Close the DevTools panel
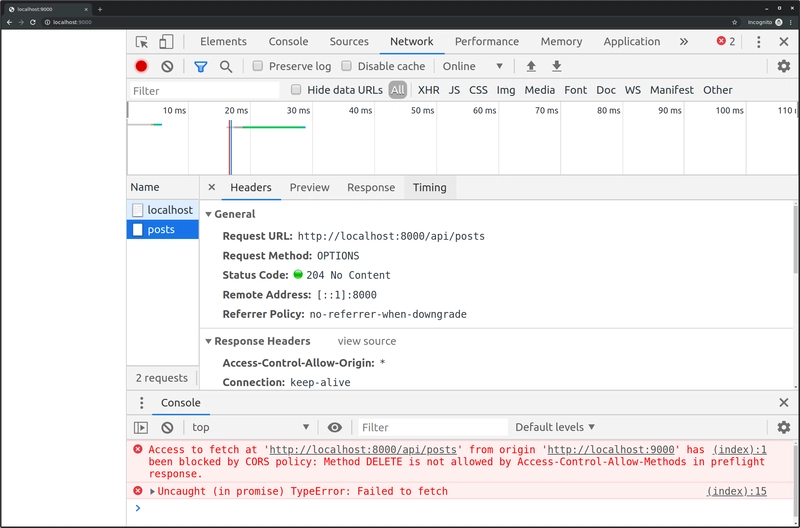The height and width of the screenshot is (528, 800). (x=784, y=42)
